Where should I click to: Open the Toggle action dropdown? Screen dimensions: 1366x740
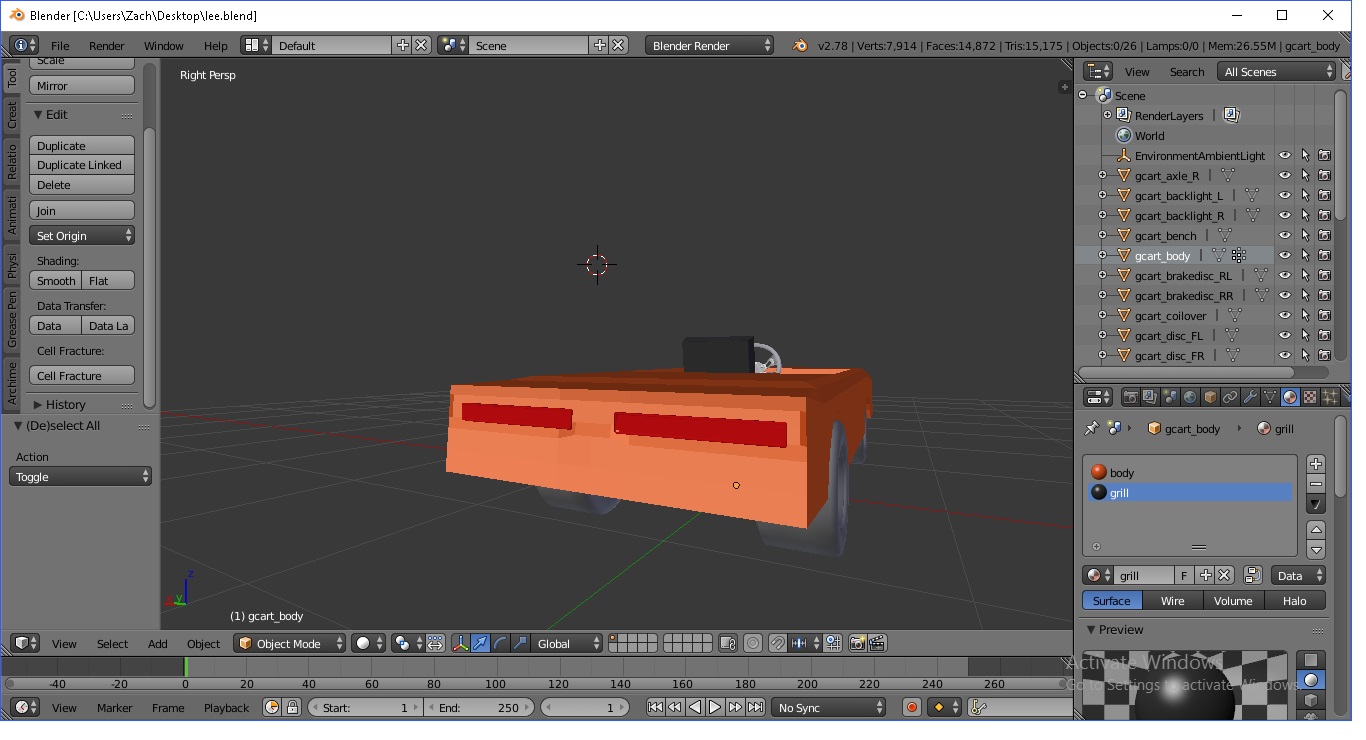click(80, 477)
